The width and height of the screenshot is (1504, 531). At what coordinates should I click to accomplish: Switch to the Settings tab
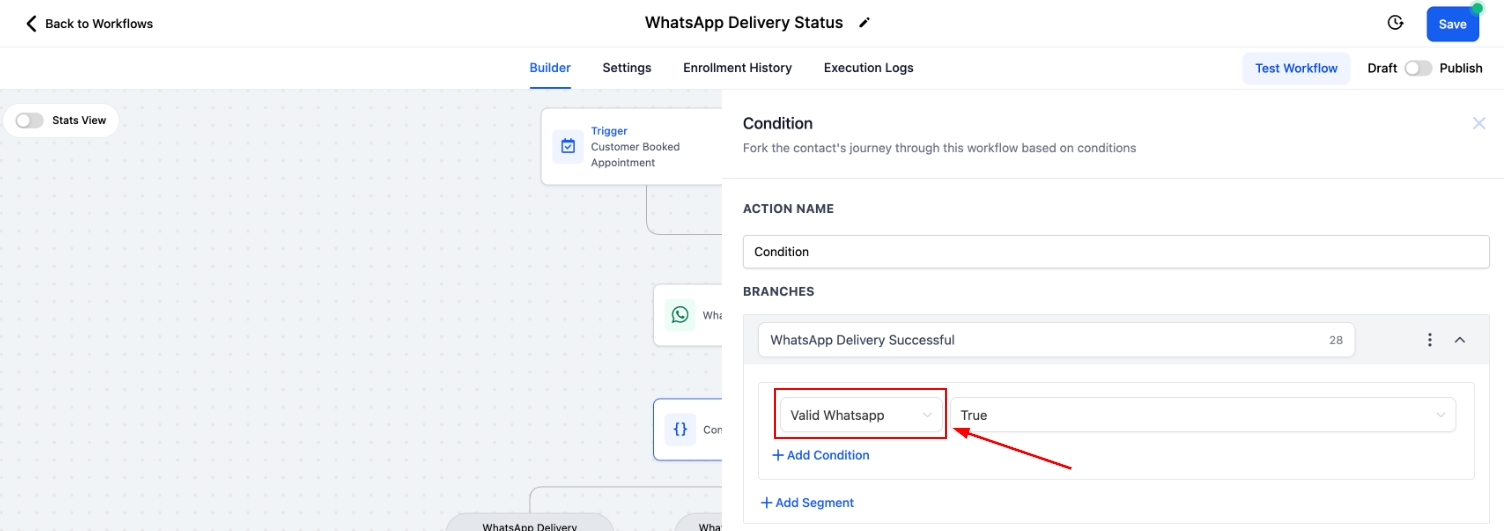(627, 68)
